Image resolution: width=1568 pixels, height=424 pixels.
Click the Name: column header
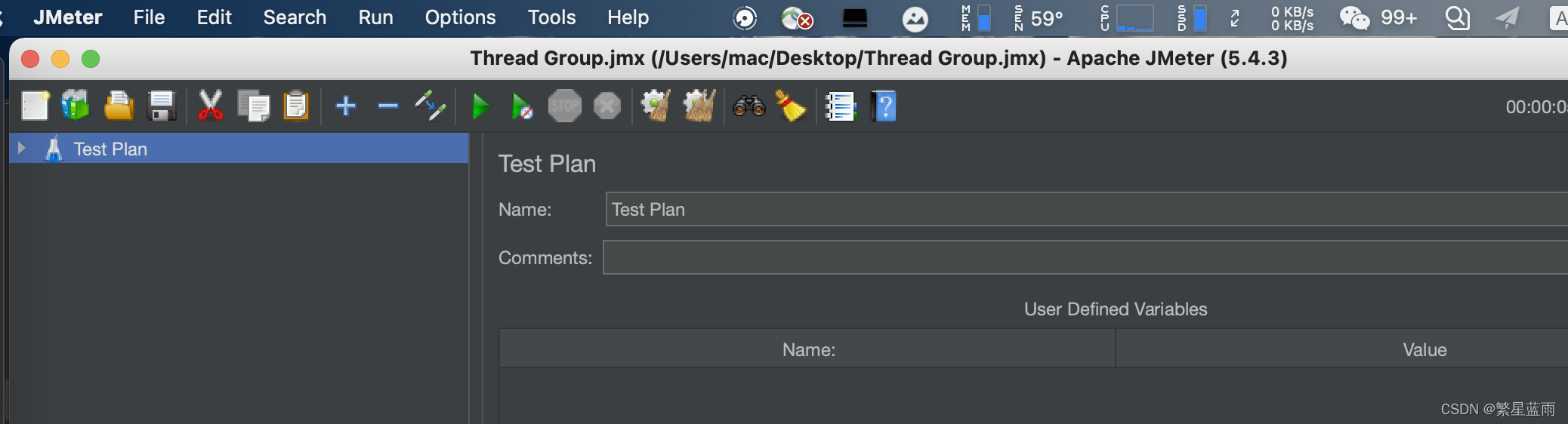[807, 349]
